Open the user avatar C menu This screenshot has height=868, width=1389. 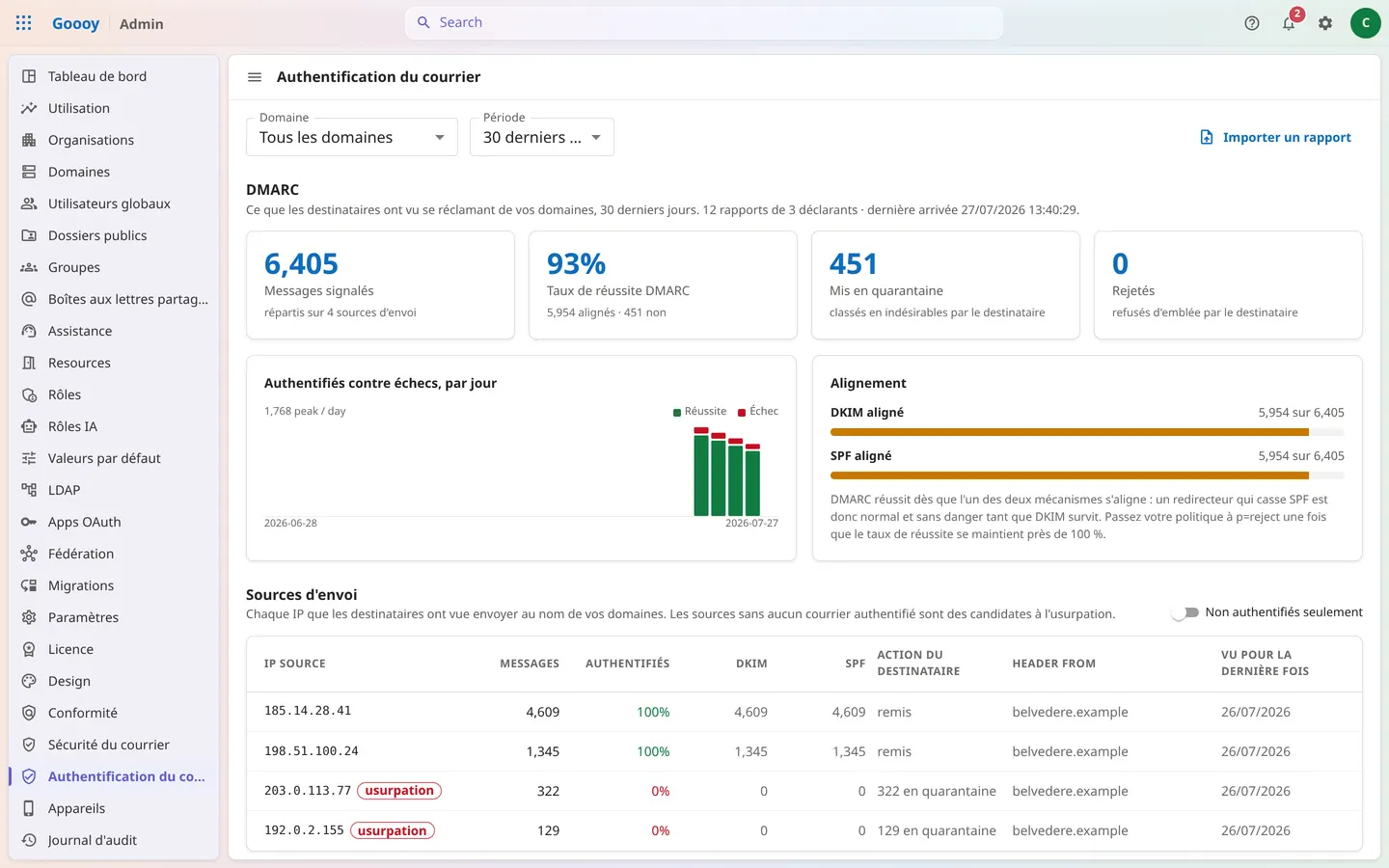click(x=1365, y=23)
